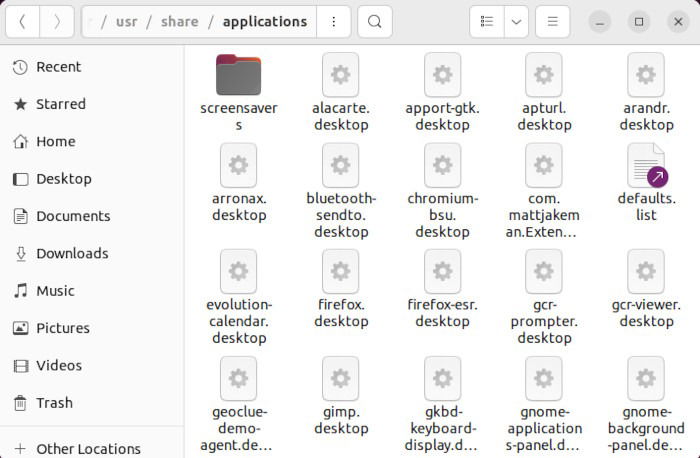Go forward with the right arrow button
This screenshot has height=458, width=700.
tap(57, 21)
